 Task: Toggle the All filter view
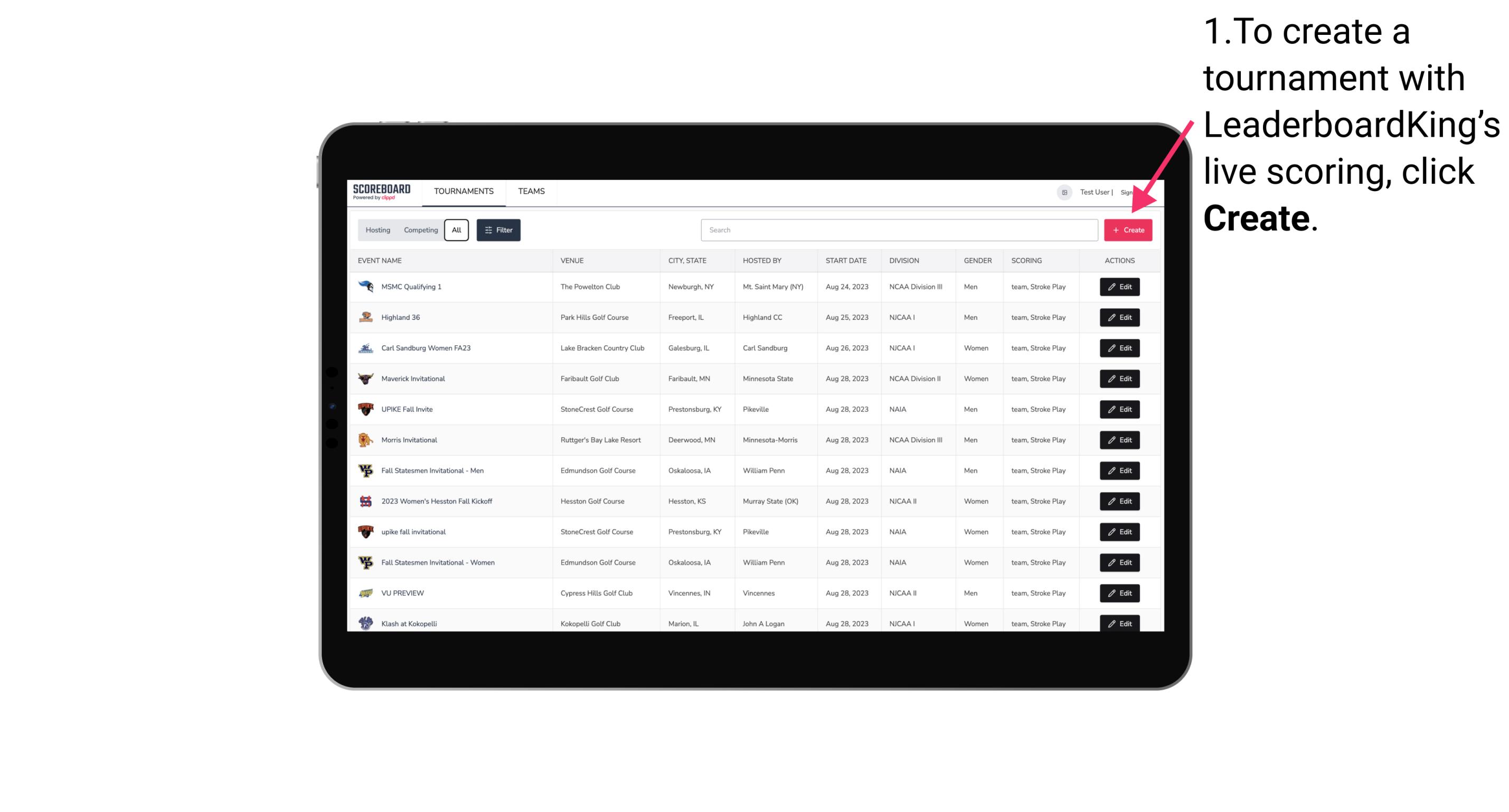click(456, 230)
